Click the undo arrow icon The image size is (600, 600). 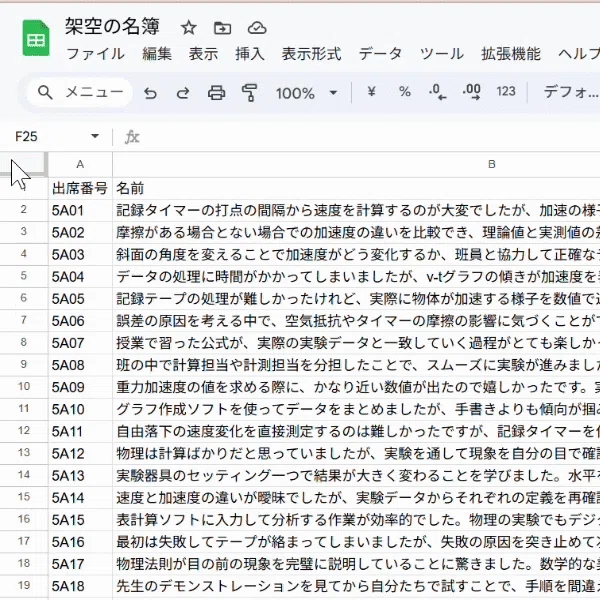pos(150,93)
